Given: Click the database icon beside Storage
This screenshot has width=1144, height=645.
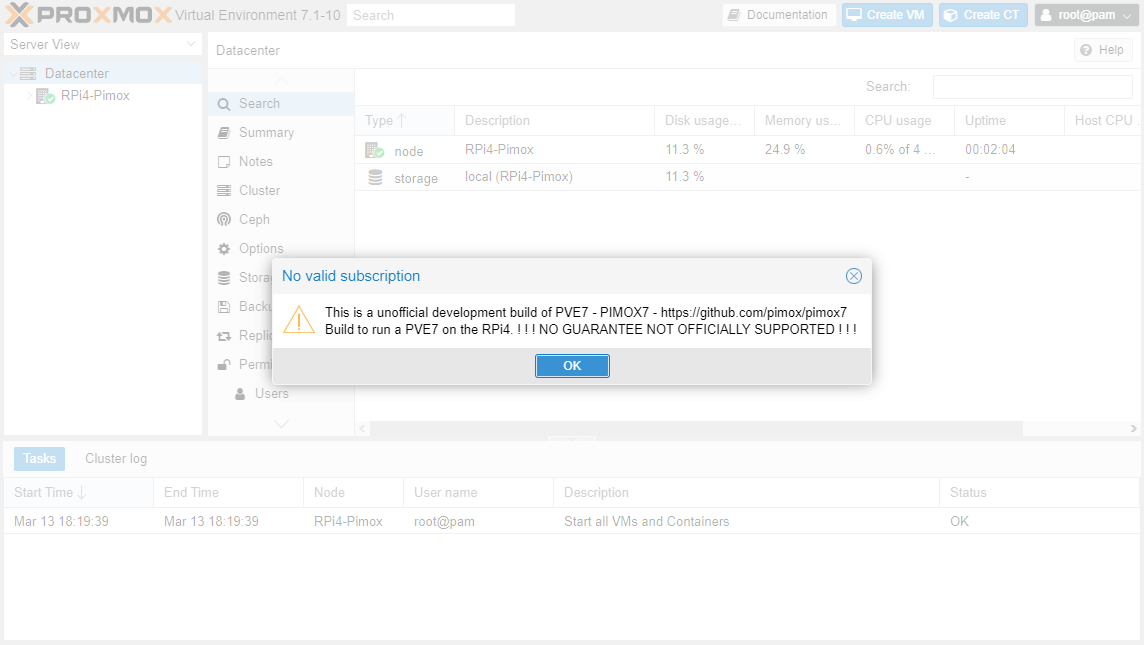Looking at the screenshot, I should 224,277.
